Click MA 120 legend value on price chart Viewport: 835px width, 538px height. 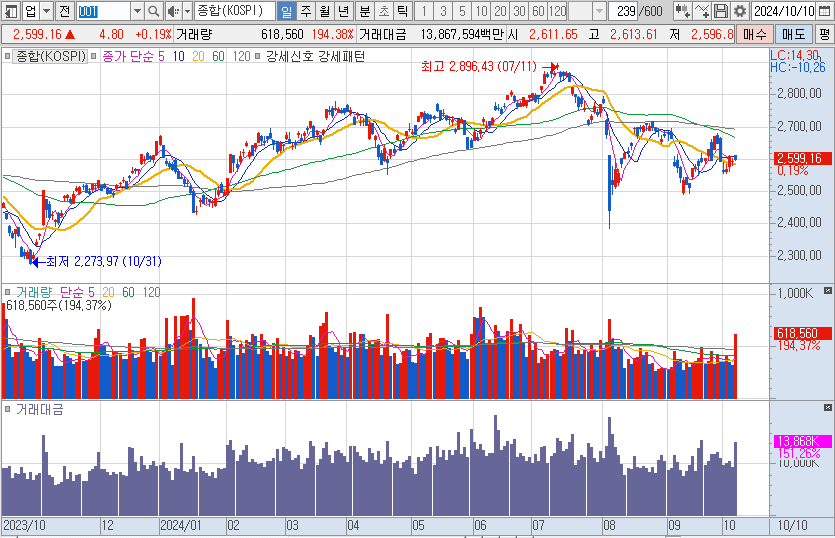point(241,56)
